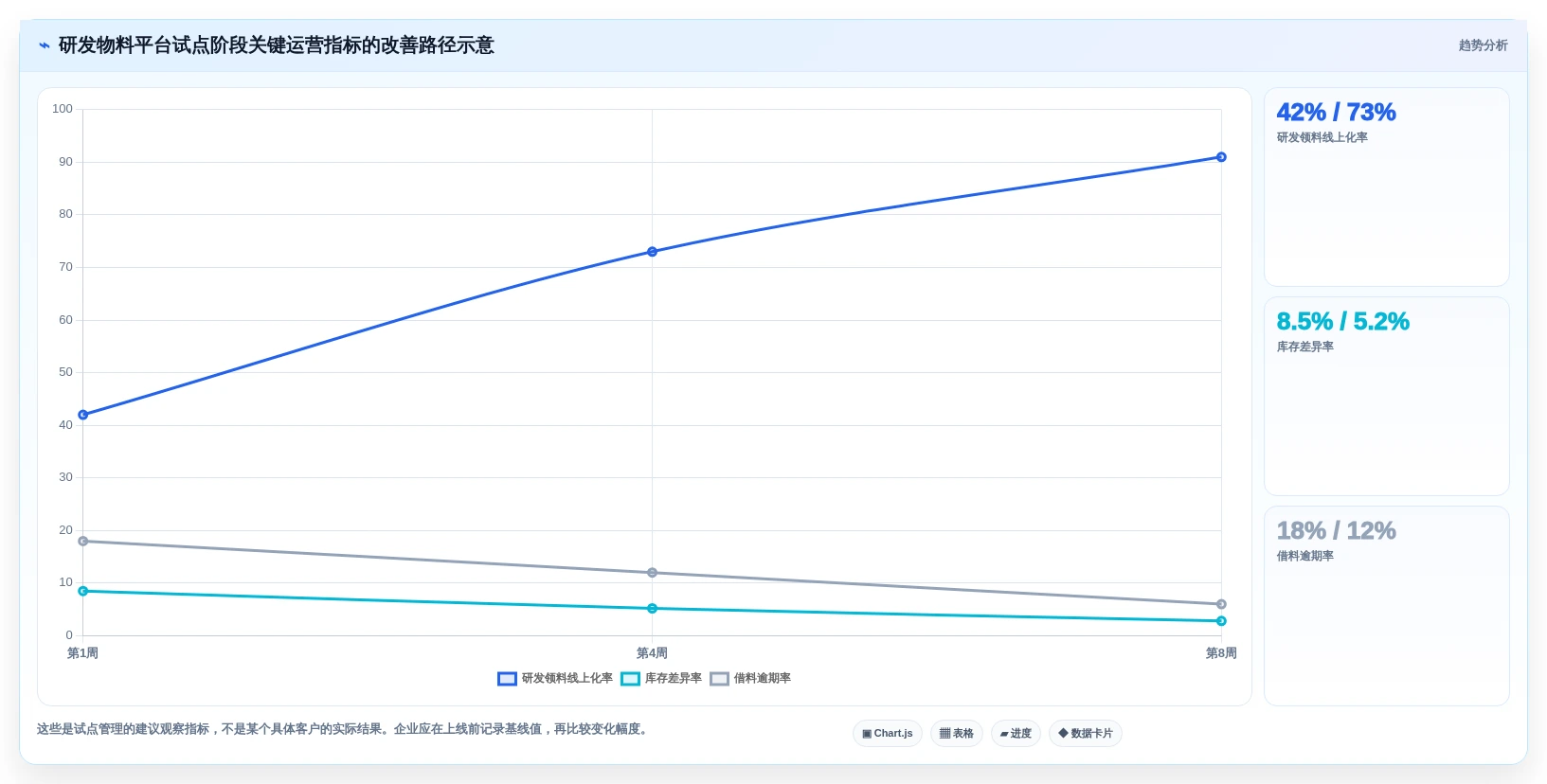
Task: Click the gray line point at 第4周
Action: point(652,573)
